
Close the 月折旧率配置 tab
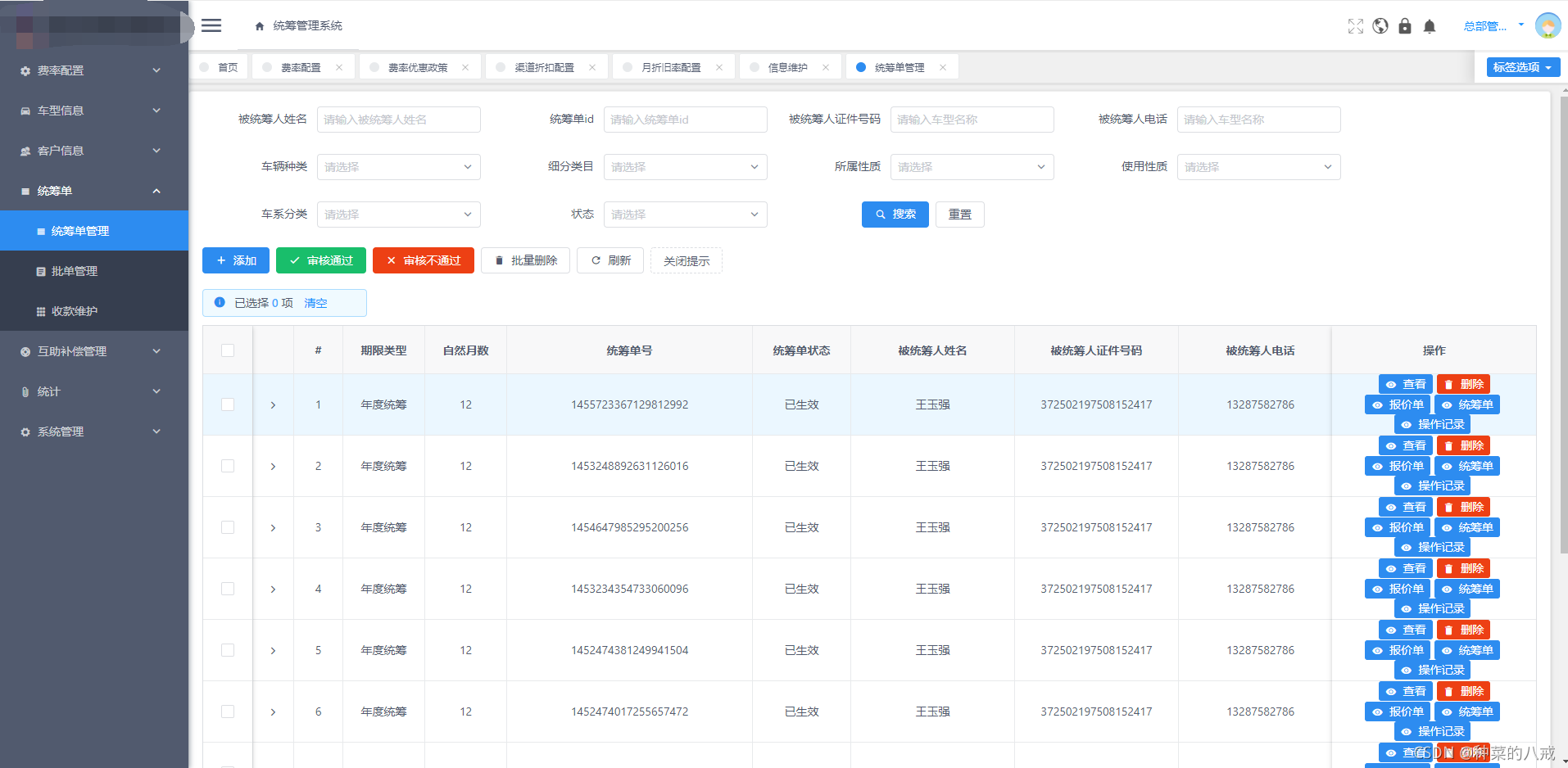(719, 67)
